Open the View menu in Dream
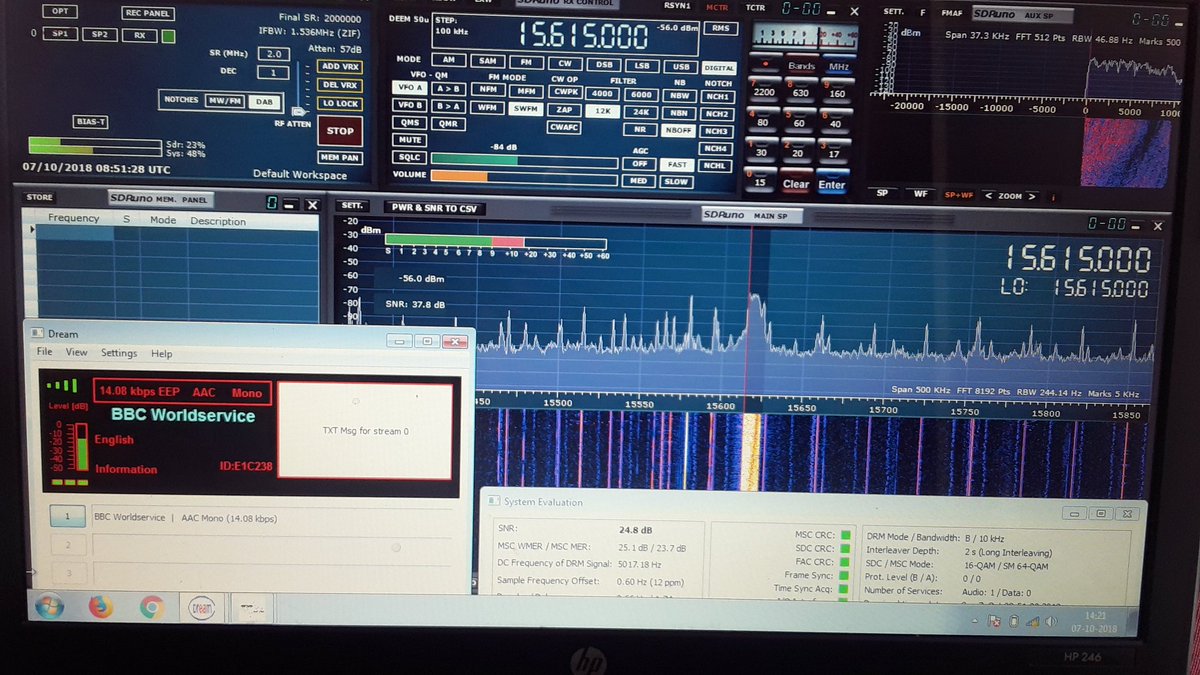Viewport: 1200px width, 675px height. click(77, 353)
